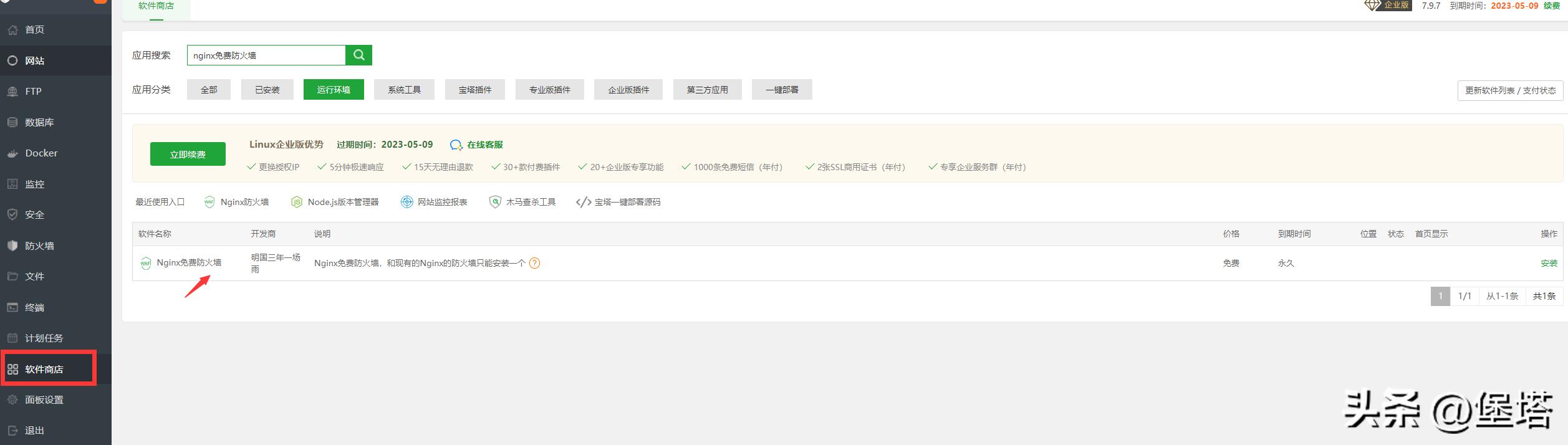The image size is (1568, 445).
Task: Click the 到期时间 column header
Action: point(1294,234)
